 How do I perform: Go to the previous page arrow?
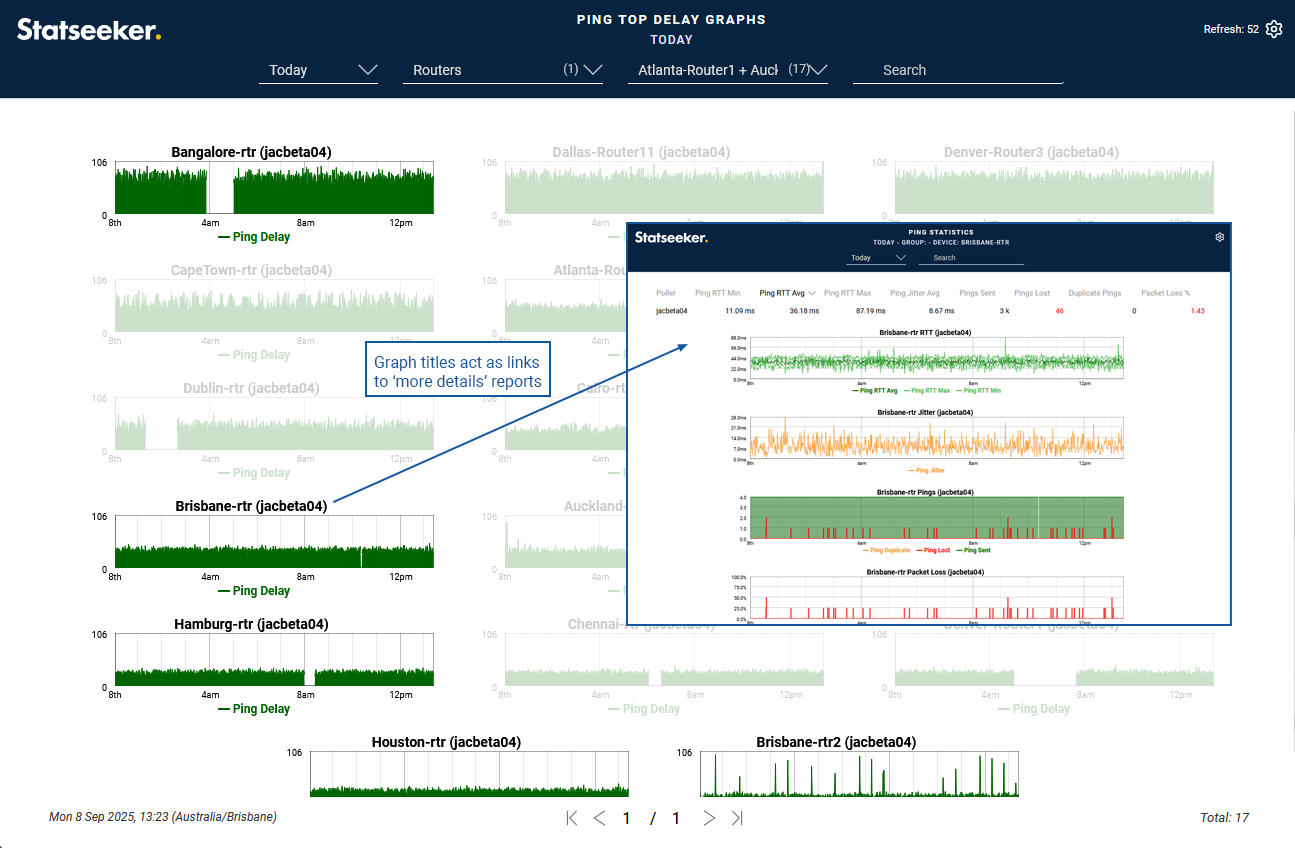(600, 818)
